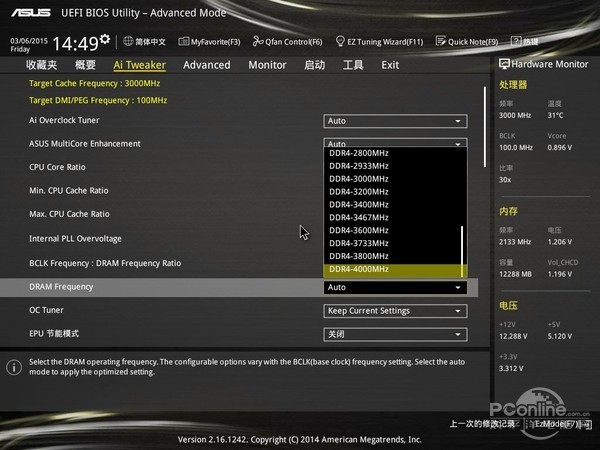The image size is (600, 450).
Task: Click the settings gear next to clock
Action: (x=105, y=39)
